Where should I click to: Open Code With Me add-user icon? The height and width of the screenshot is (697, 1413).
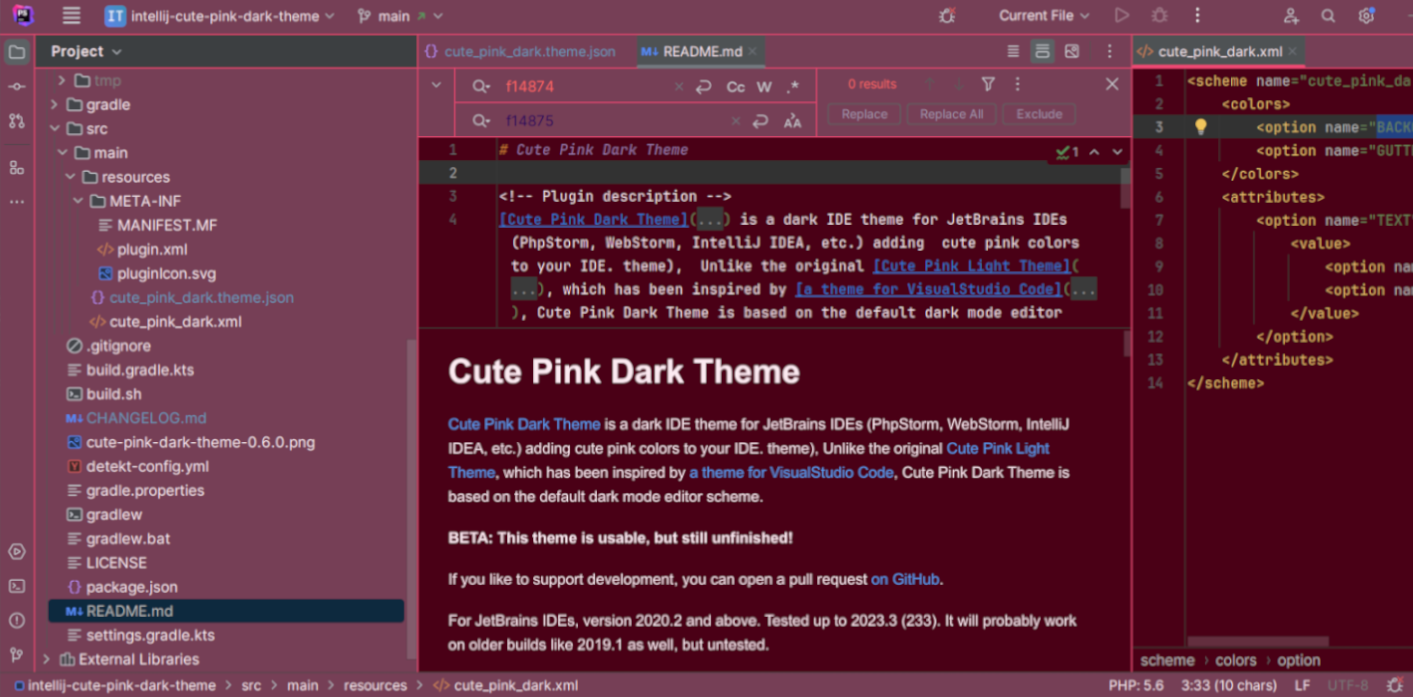click(x=1291, y=16)
